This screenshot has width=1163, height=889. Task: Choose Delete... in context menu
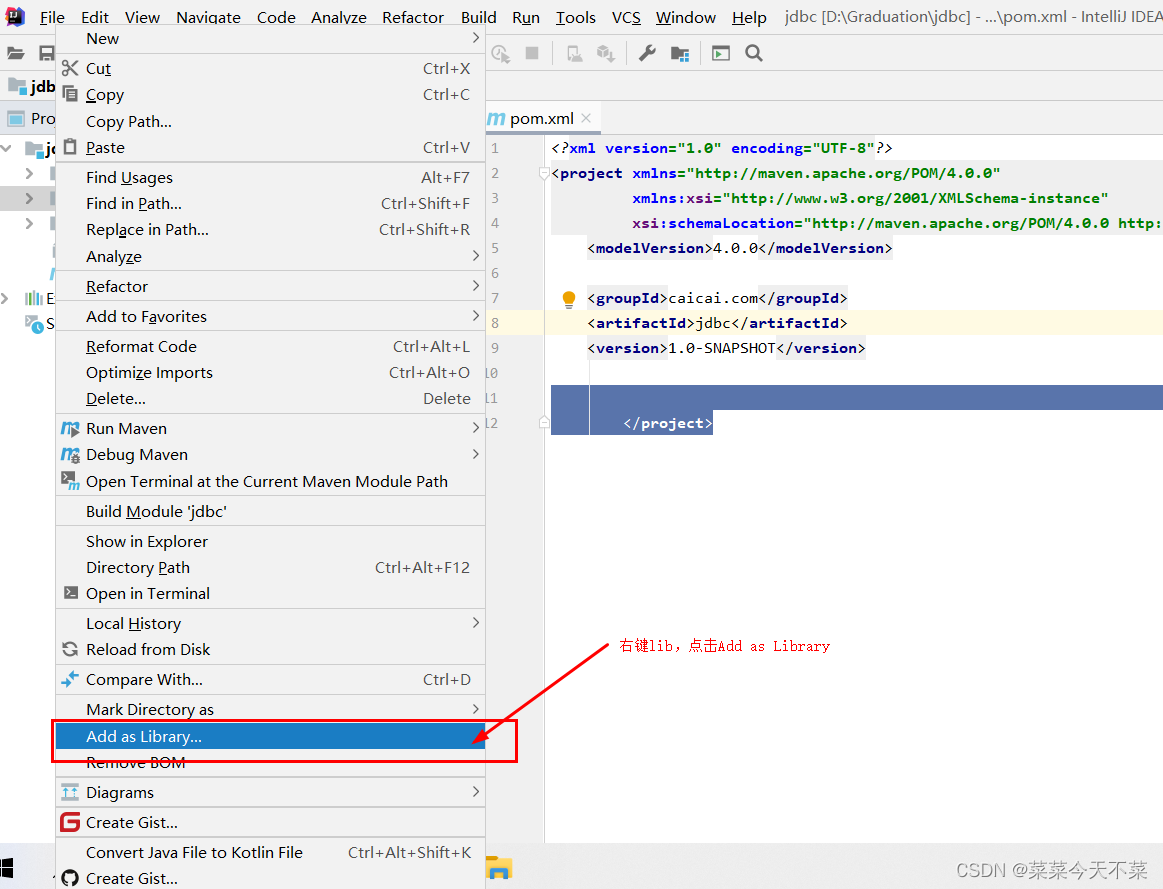tap(271, 399)
